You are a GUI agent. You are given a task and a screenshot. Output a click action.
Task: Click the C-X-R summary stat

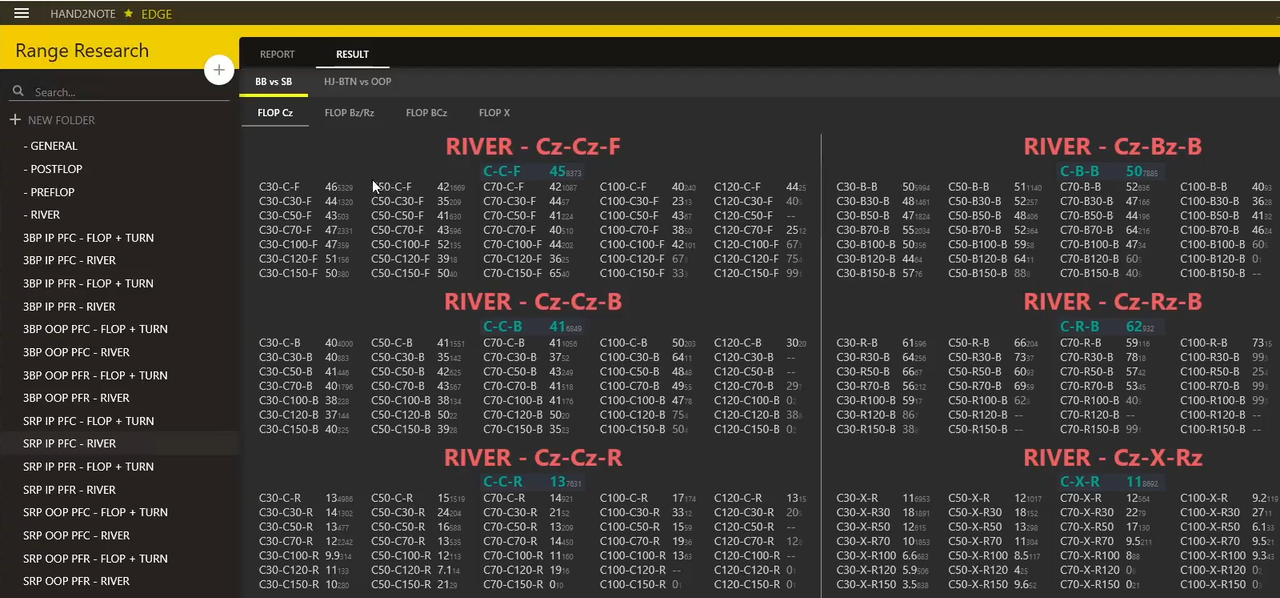point(1110,482)
